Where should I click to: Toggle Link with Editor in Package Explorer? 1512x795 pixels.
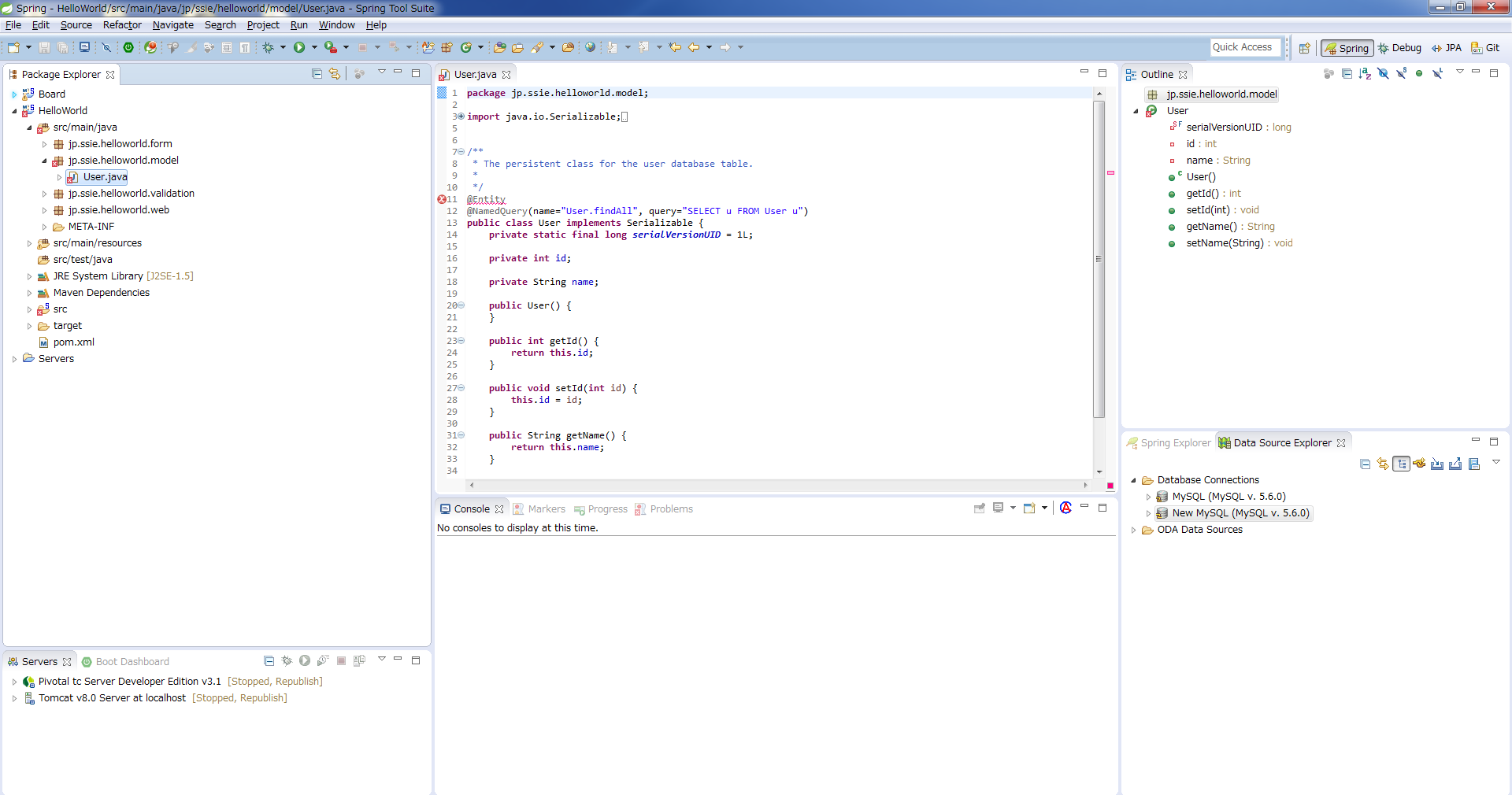(335, 74)
